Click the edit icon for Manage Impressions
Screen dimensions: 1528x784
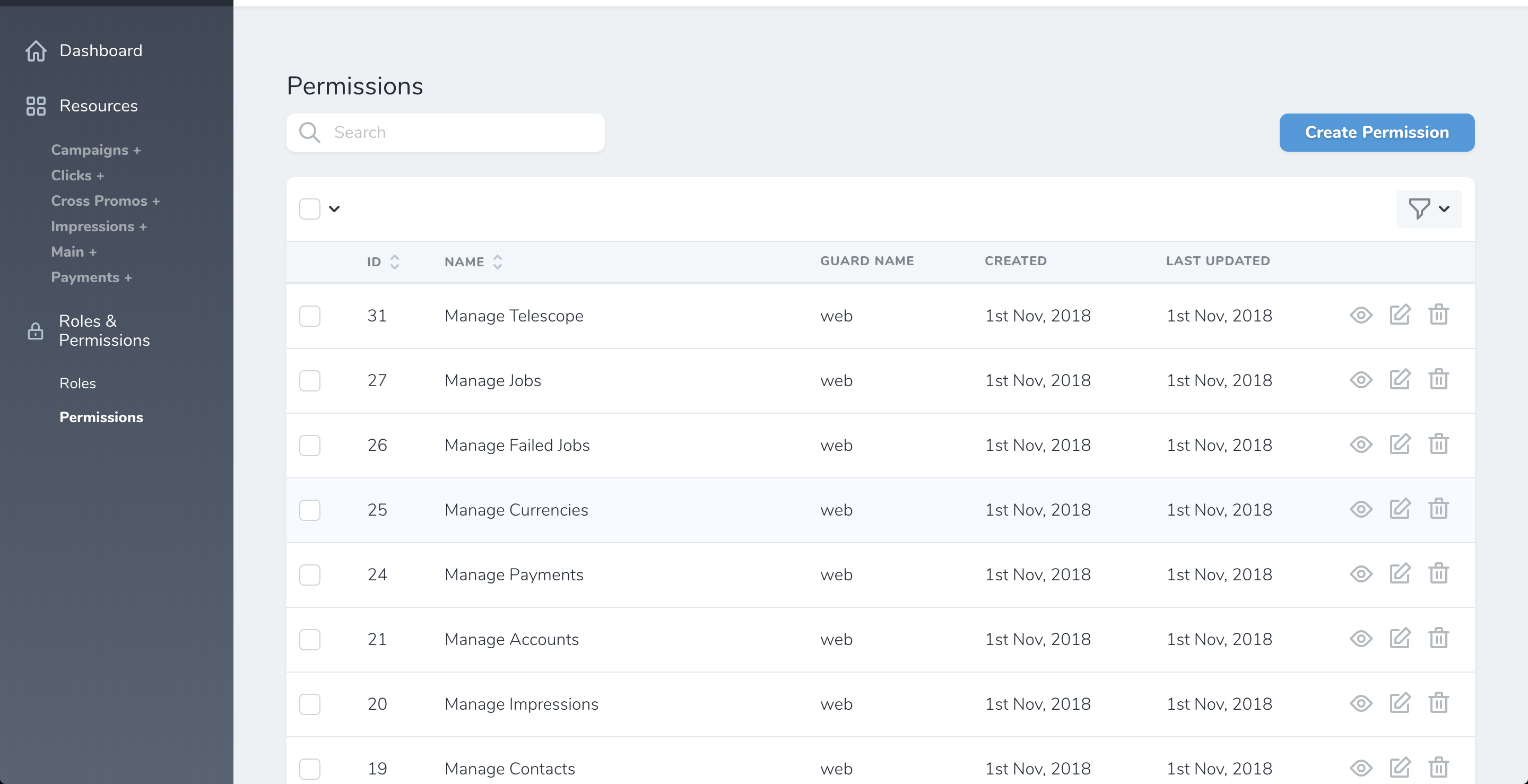1399,703
